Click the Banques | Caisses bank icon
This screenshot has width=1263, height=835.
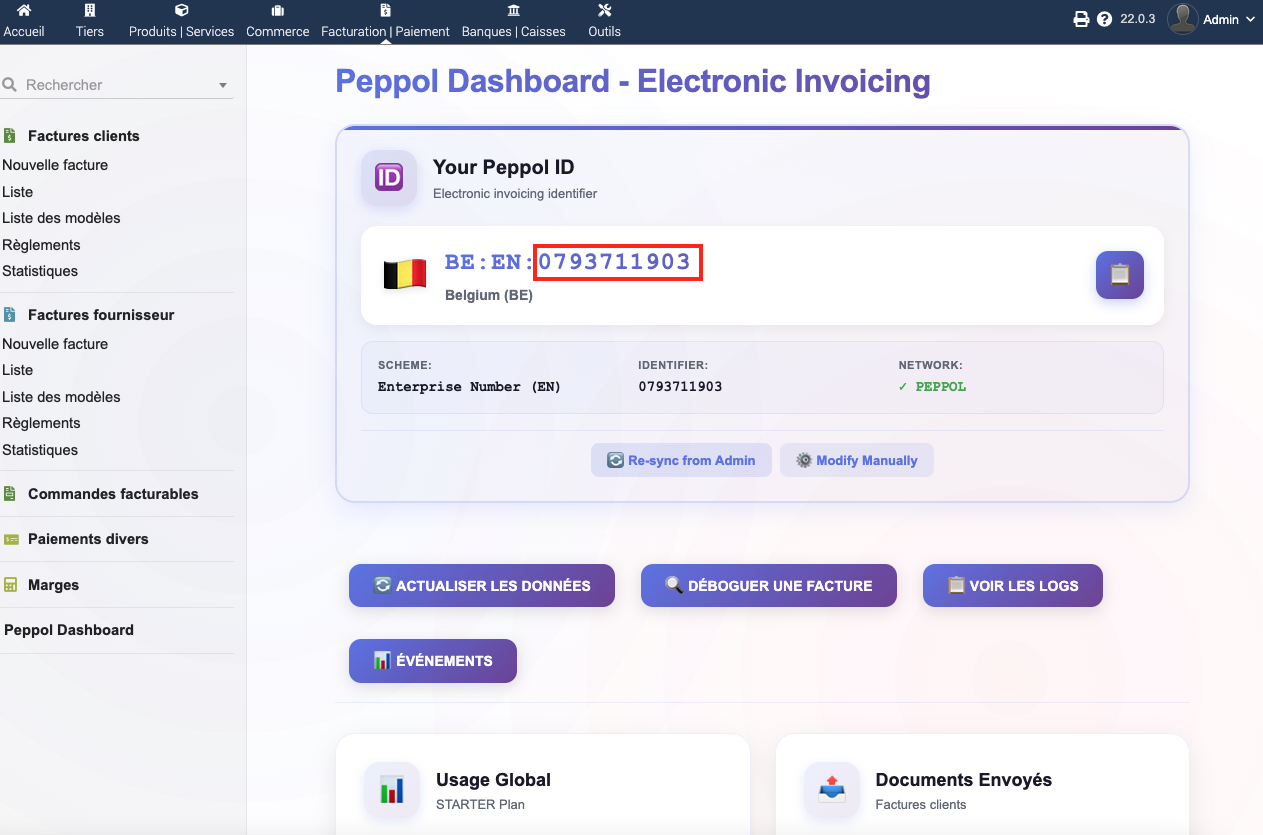point(513,11)
